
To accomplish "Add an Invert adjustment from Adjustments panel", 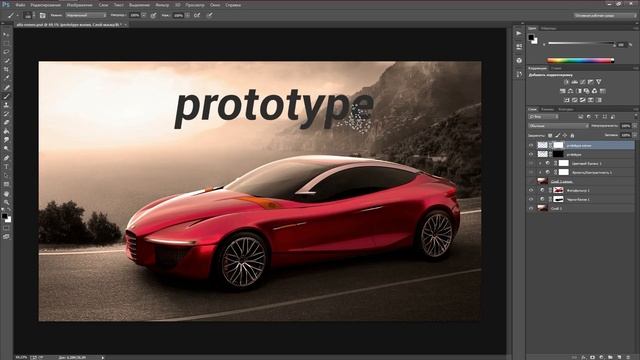I will point(567,100).
